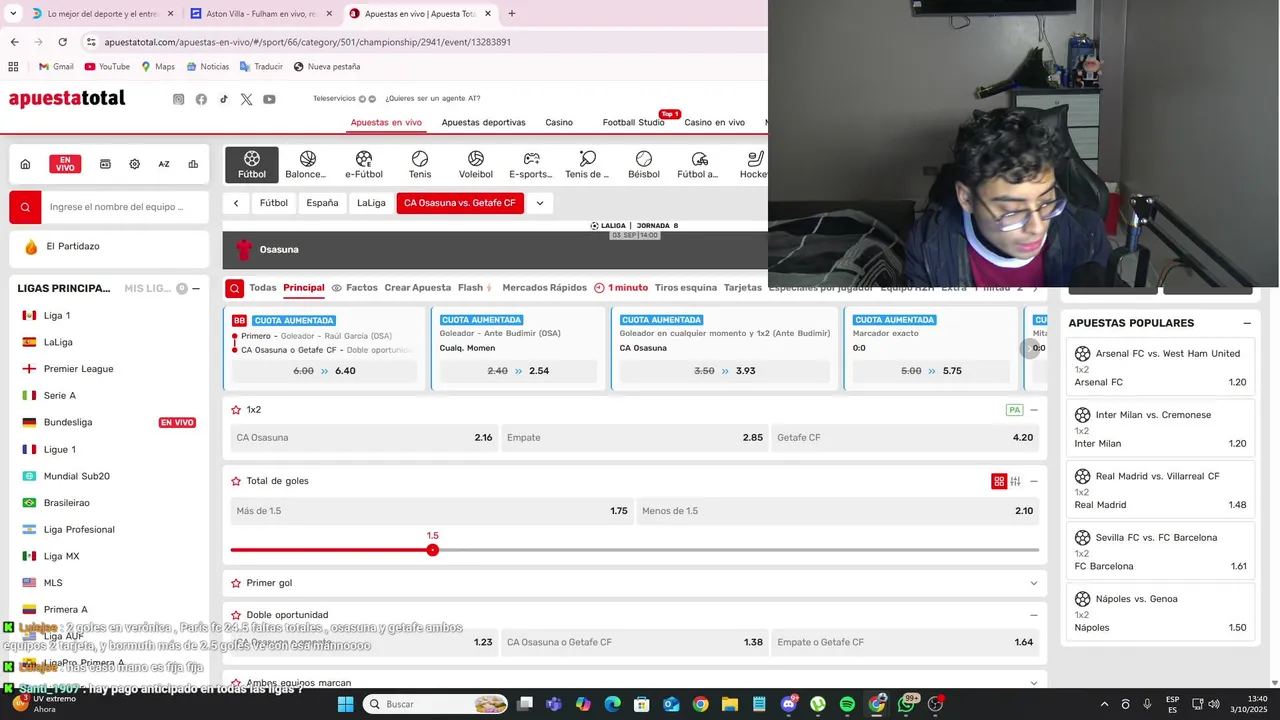Select Más de 1.5 at 1.75
The width and height of the screenshot is (1280, 720).
click(x=431, y=511)
